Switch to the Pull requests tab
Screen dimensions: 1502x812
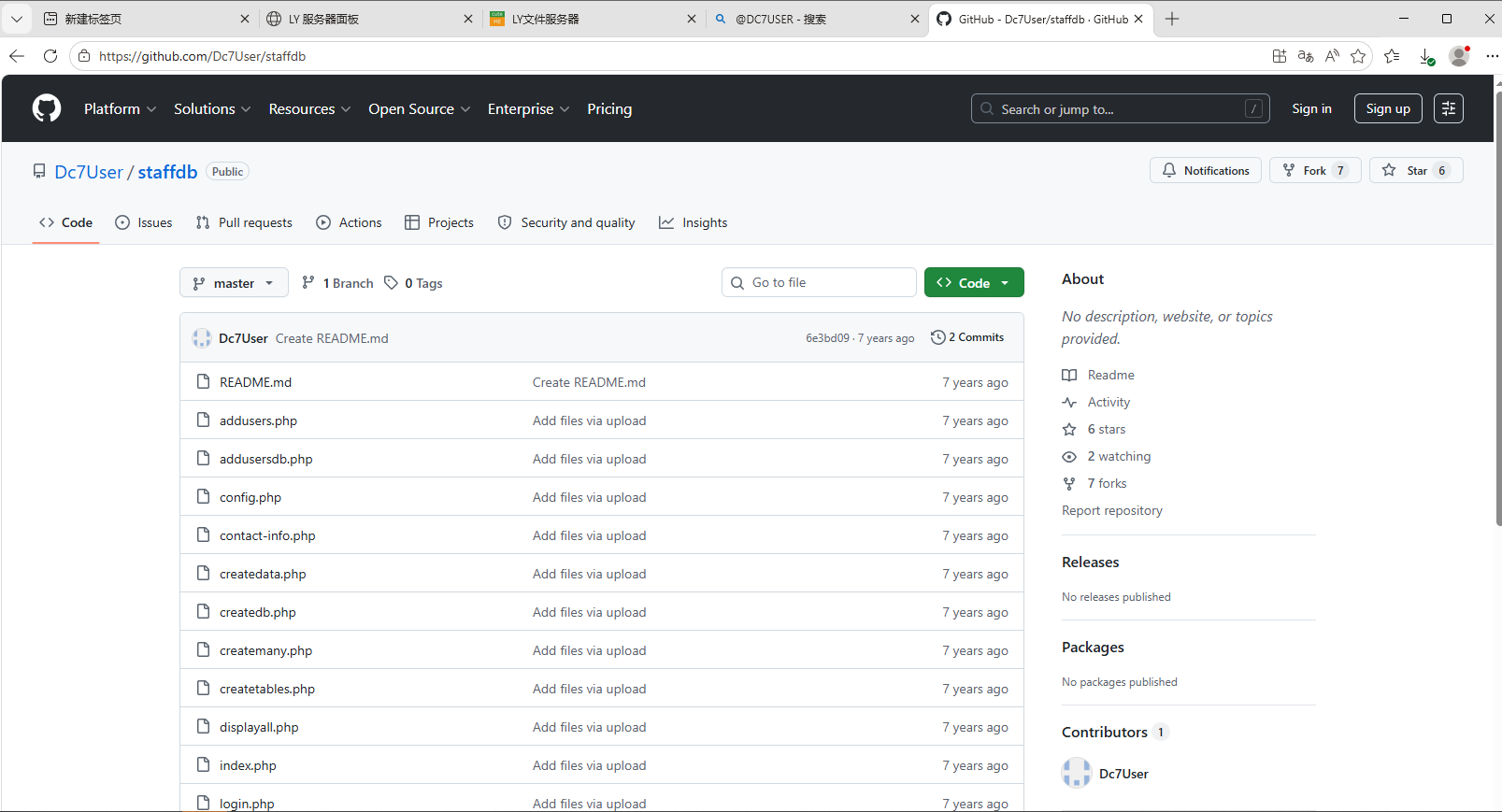[x=244, y=222]
